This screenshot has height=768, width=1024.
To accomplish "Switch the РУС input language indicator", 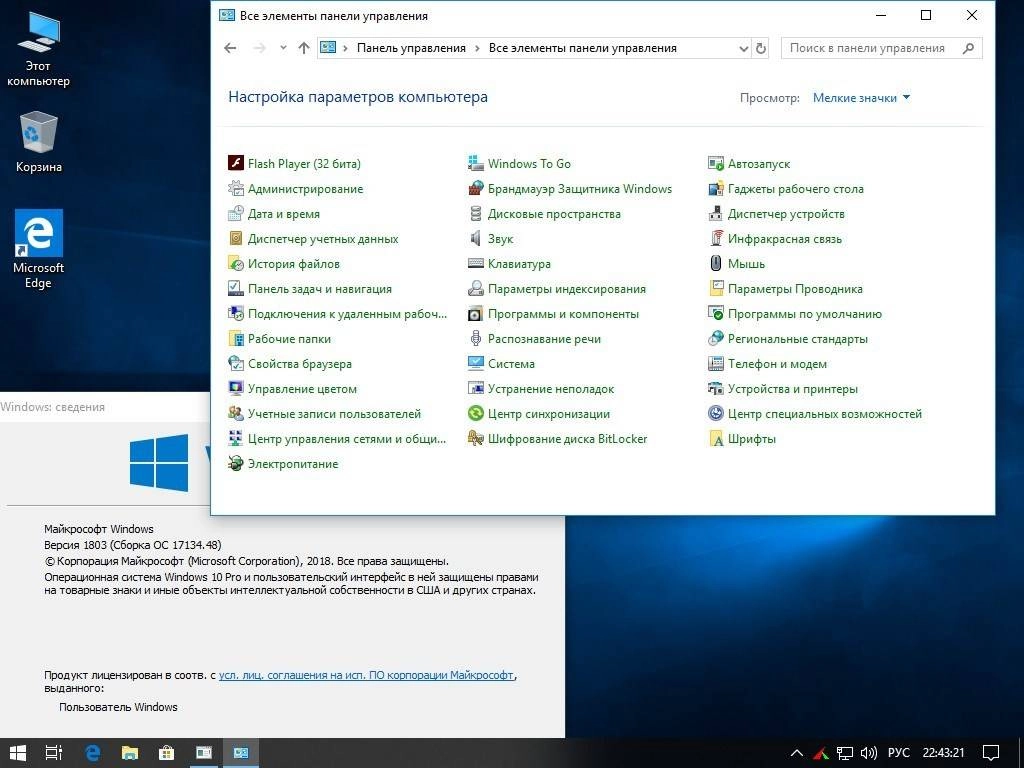I will pyautogui.click(x=899, y=753).
